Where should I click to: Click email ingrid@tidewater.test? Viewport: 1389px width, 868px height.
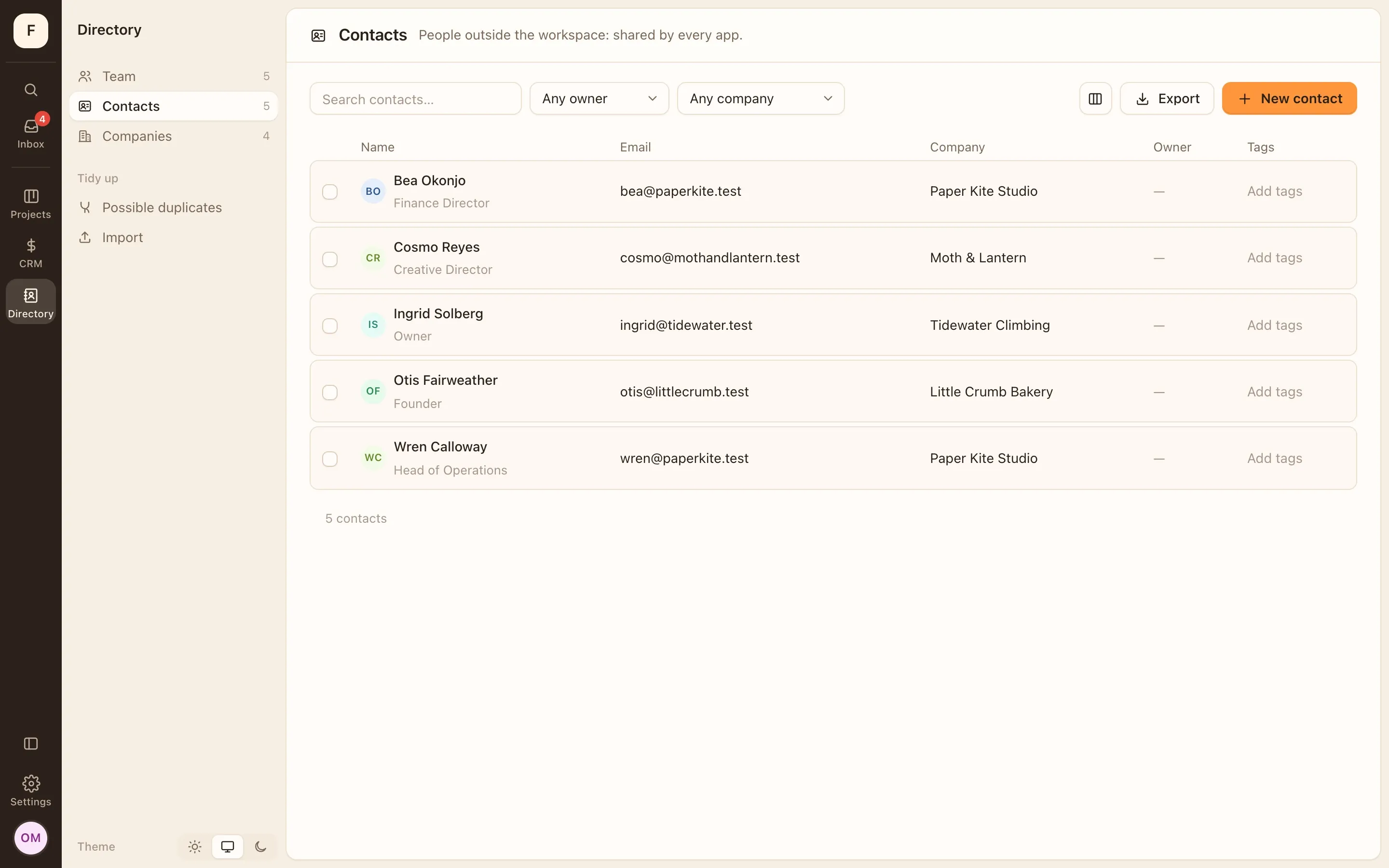tap(686, 325)
